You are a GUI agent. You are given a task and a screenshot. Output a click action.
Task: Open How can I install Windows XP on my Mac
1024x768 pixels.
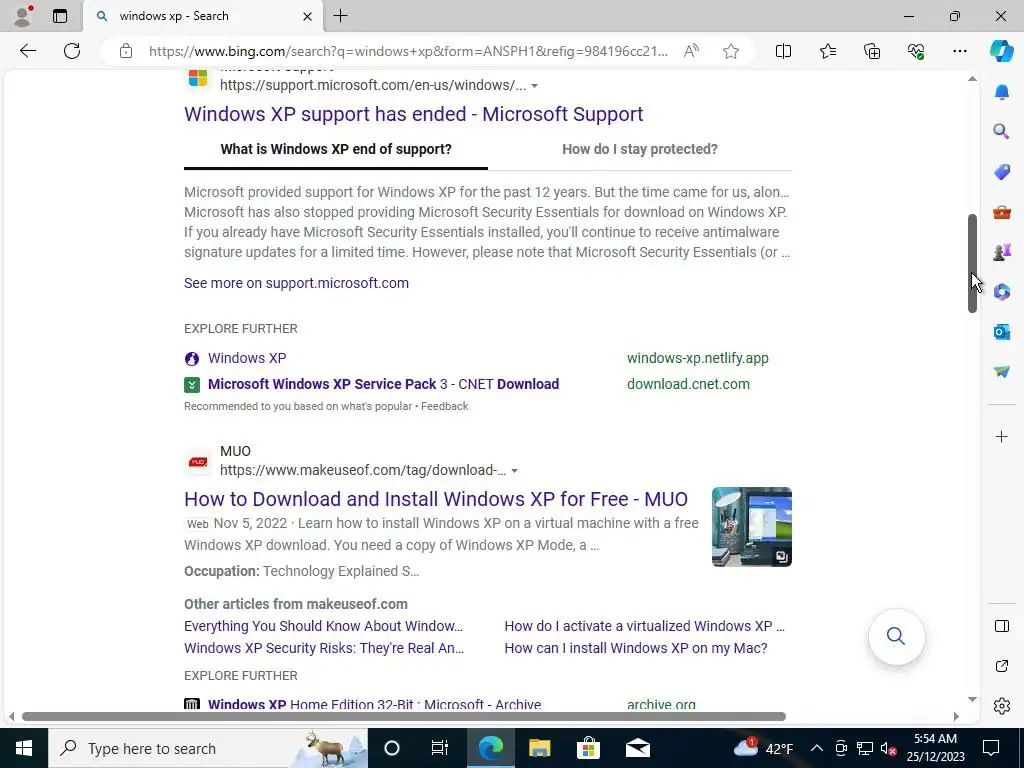click(635, 648)
